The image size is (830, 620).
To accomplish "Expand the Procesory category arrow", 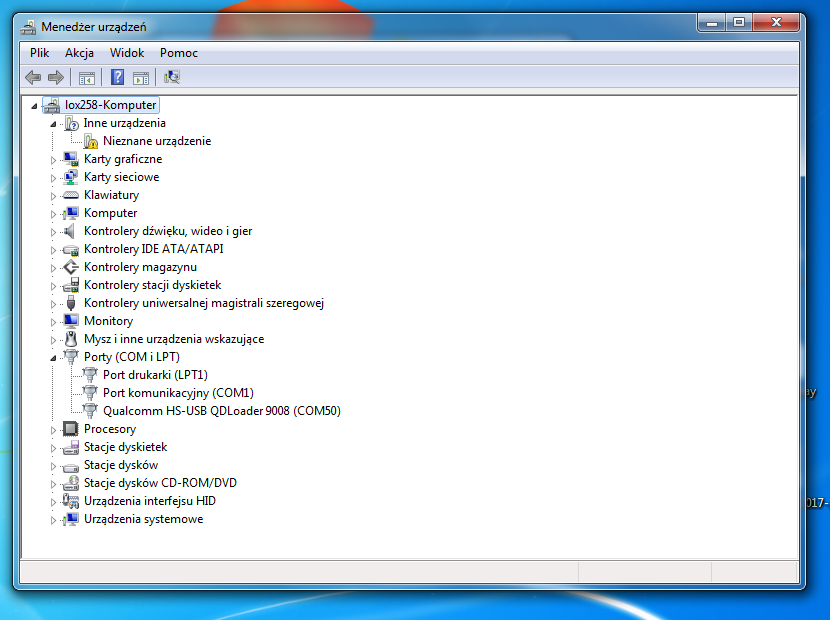I will [x=54, y=429].
